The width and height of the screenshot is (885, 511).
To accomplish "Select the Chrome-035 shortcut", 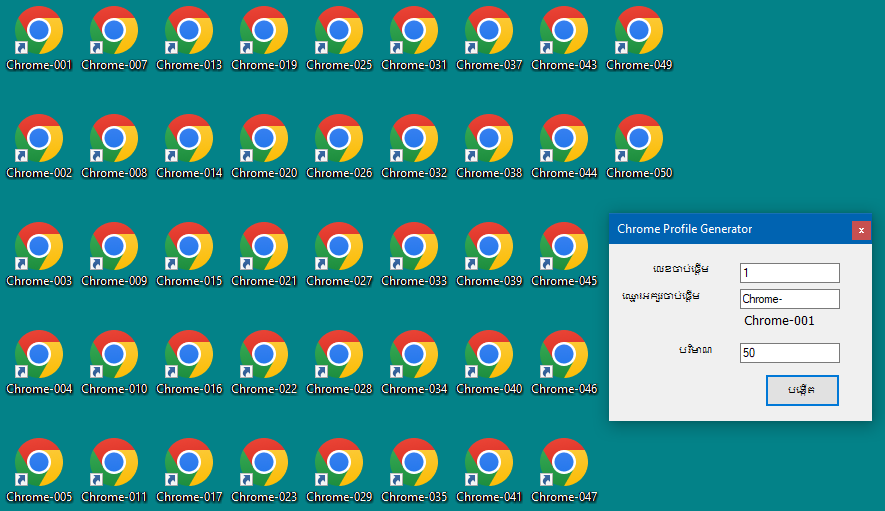I will pos(414,470).
